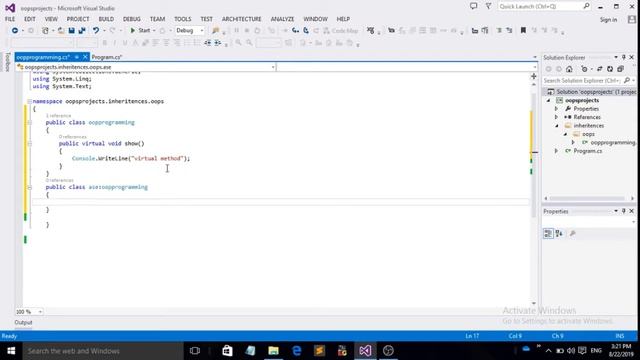Click the New Project toolbar icon

[45, 31]
